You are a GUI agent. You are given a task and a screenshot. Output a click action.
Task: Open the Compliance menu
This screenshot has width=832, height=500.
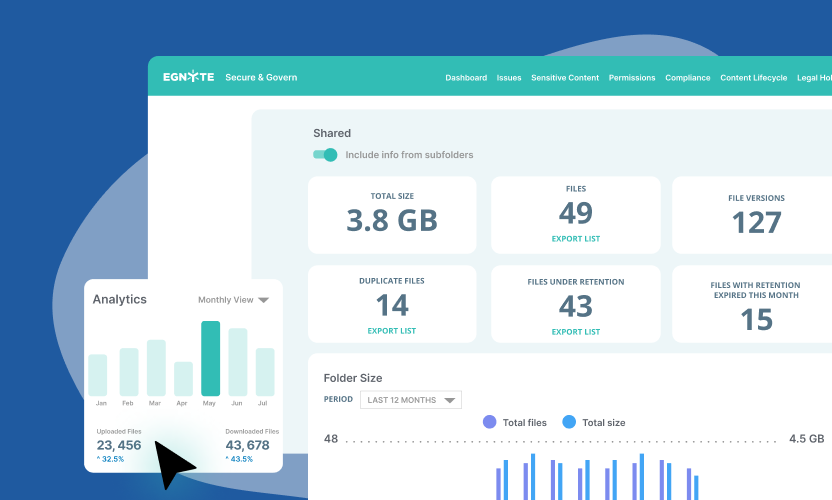(x=688, y=78)
